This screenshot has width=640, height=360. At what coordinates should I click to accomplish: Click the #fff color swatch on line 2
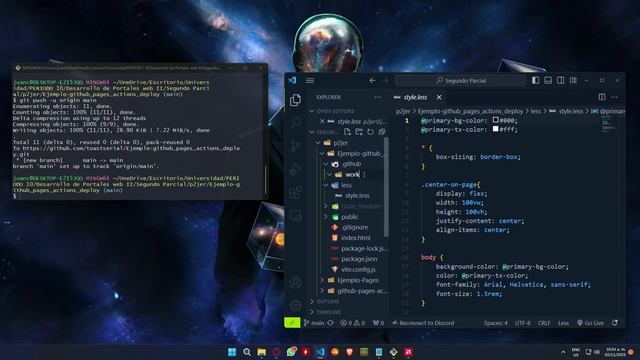coord(496,129)
